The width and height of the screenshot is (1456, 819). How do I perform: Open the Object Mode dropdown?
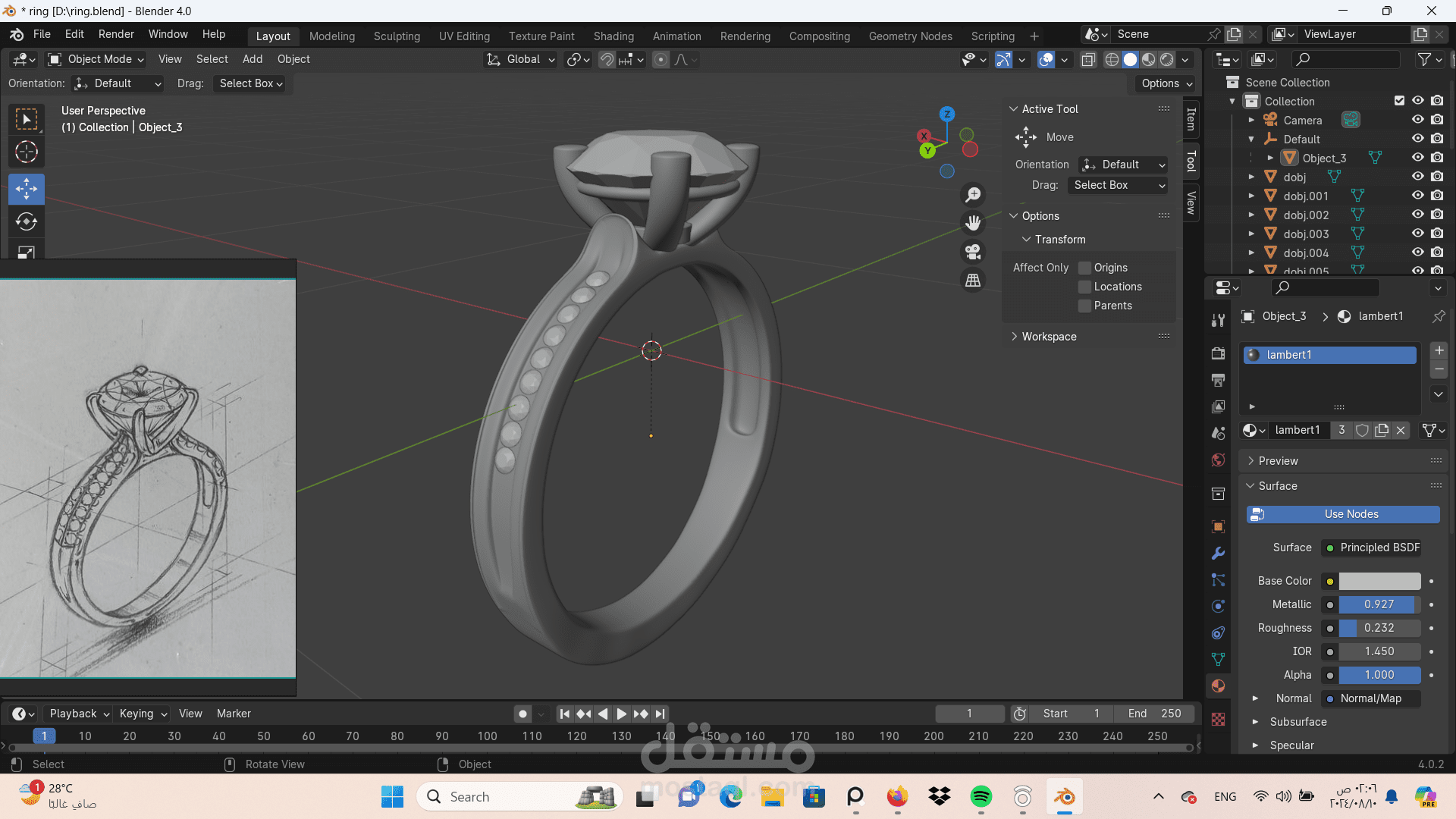[96, 59]
